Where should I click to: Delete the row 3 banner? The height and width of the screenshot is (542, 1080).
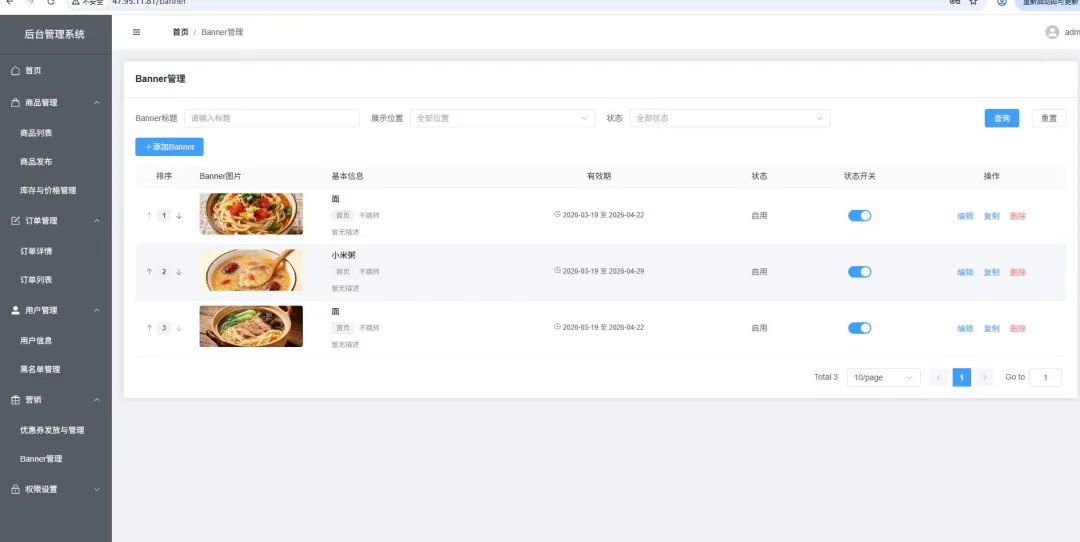(1018, 329)
